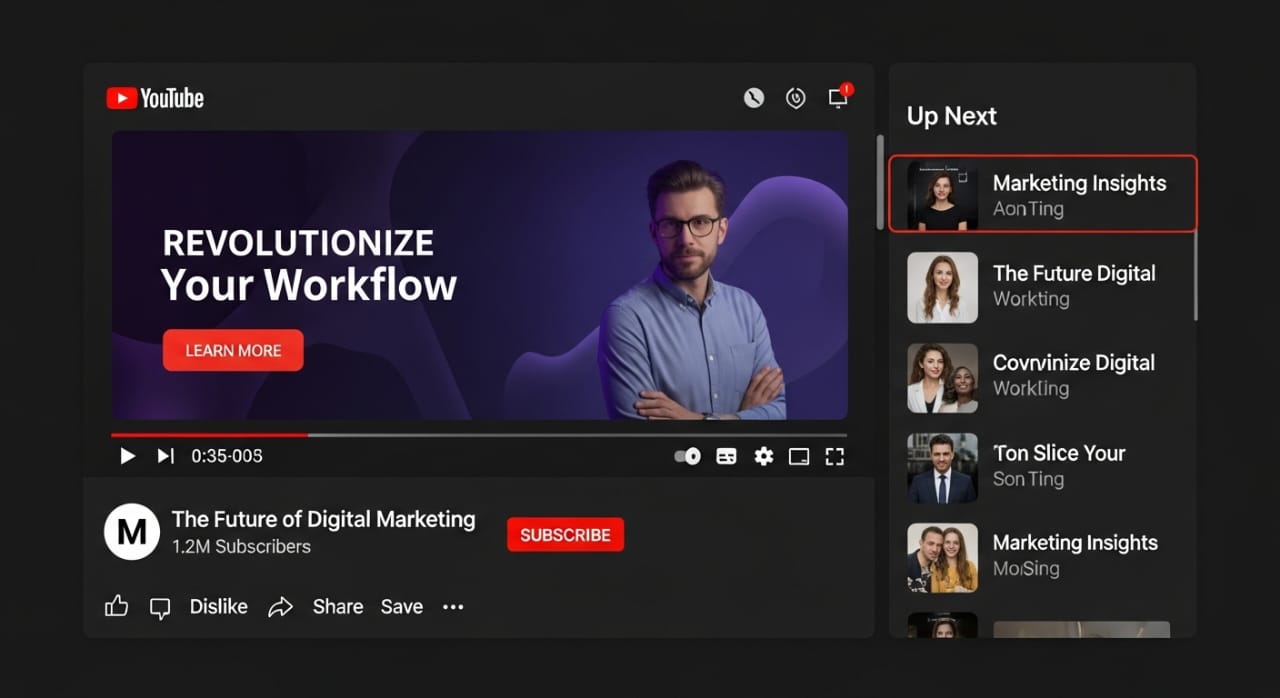The width and height of the screenshot is (1280, 698).
Task: Click LEARN MORE in the video banner
Action: pos(233,351)
